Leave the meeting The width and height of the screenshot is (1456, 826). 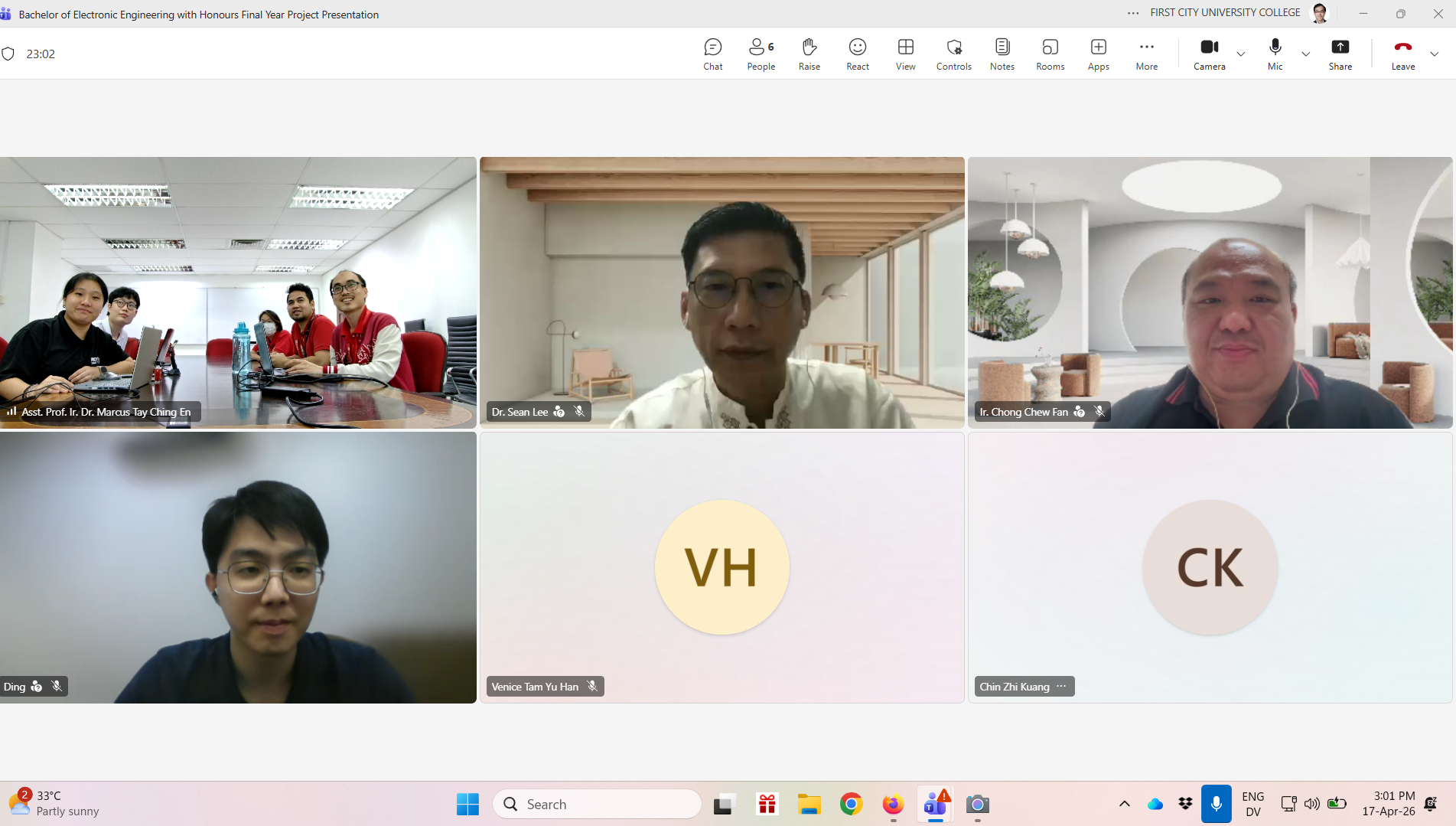coord(1402,54)
